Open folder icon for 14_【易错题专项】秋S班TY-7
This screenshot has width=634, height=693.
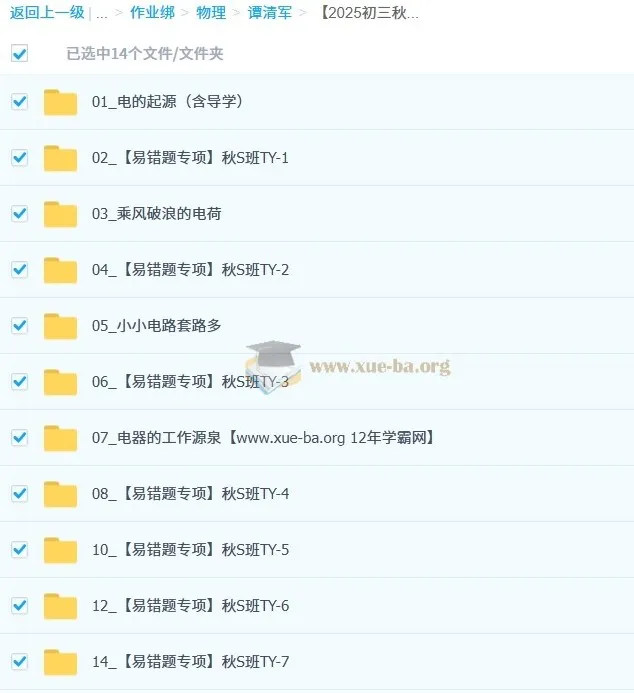point(61,662)
